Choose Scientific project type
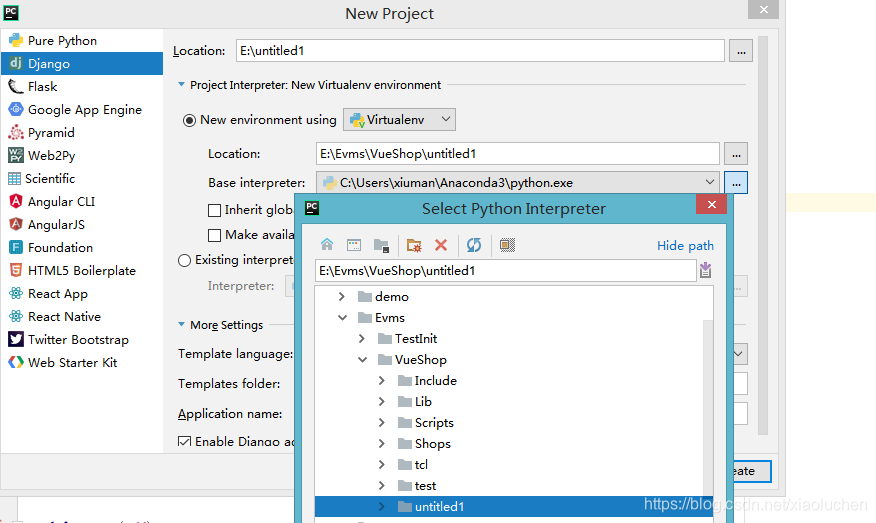Image resolution: width=876 pixels, height=523 pixels. [82, 178]
